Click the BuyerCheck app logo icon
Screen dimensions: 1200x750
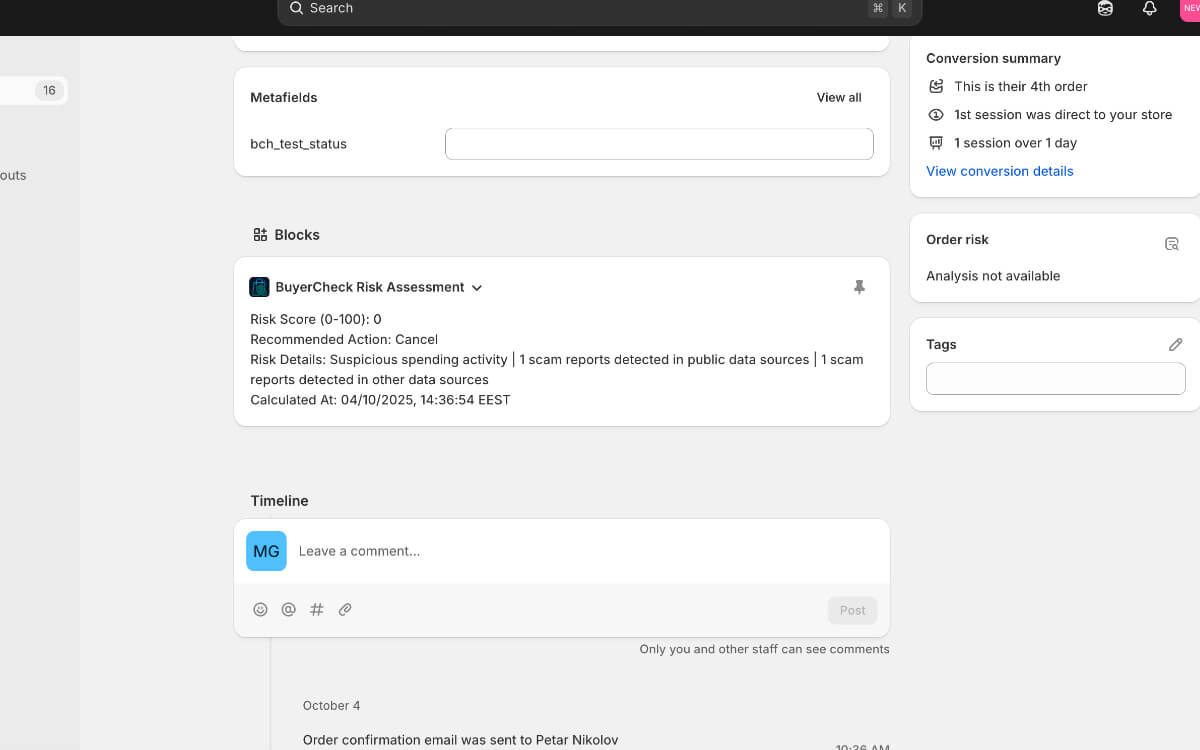coord(259,287)
